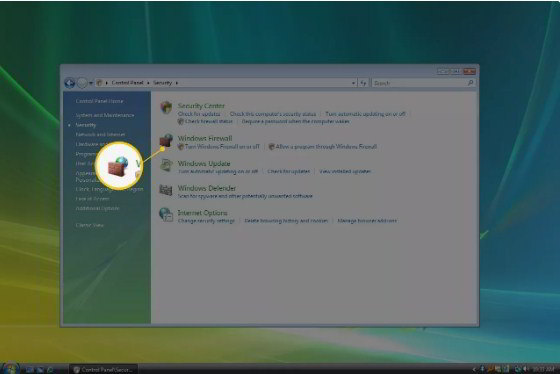Open Ease of Access category

92,199
